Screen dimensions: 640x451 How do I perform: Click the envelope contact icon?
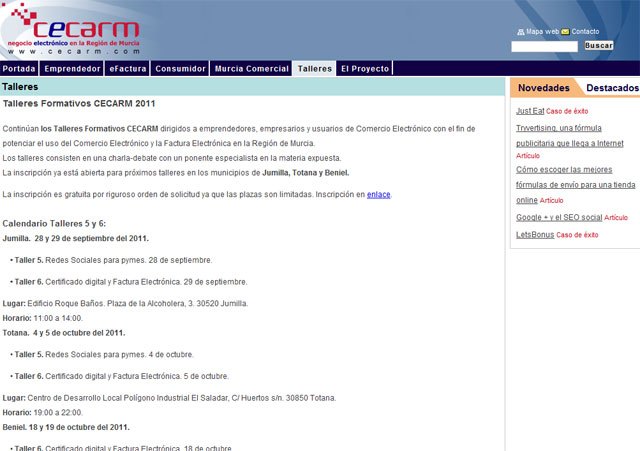(x=566, y=32)
